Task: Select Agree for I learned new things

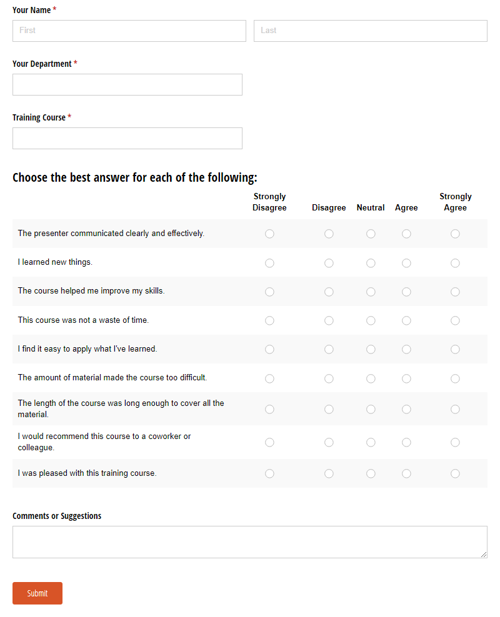Action: 406,263
